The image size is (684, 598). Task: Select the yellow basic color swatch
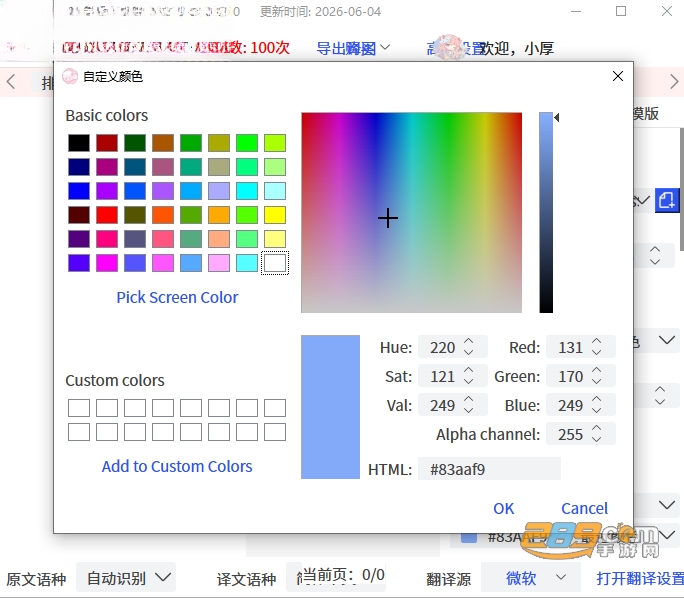(x=275, y=215)
